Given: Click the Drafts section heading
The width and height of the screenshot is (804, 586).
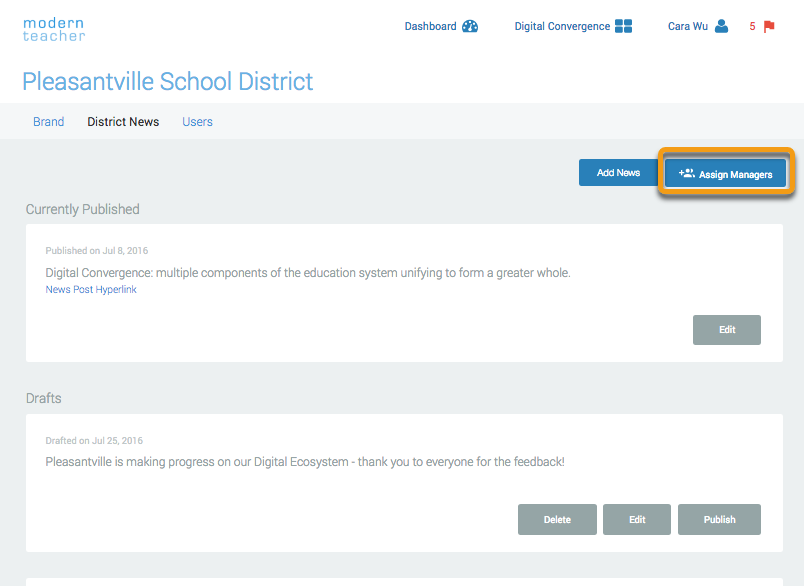Looking at the screenshot, I should coord(44,398).
